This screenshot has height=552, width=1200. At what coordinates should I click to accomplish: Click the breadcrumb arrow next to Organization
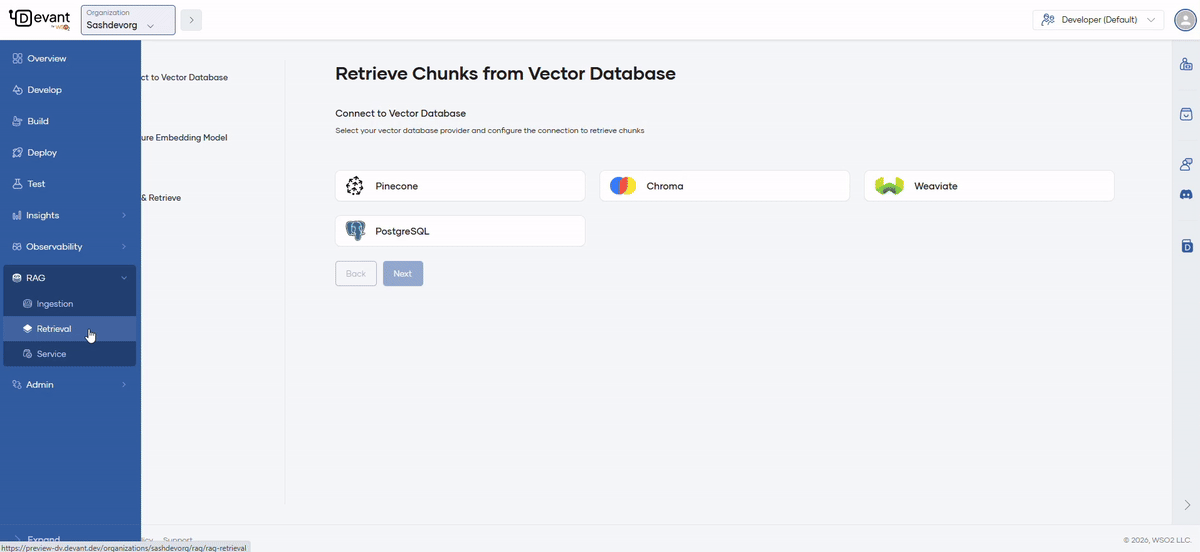point(191,20)
